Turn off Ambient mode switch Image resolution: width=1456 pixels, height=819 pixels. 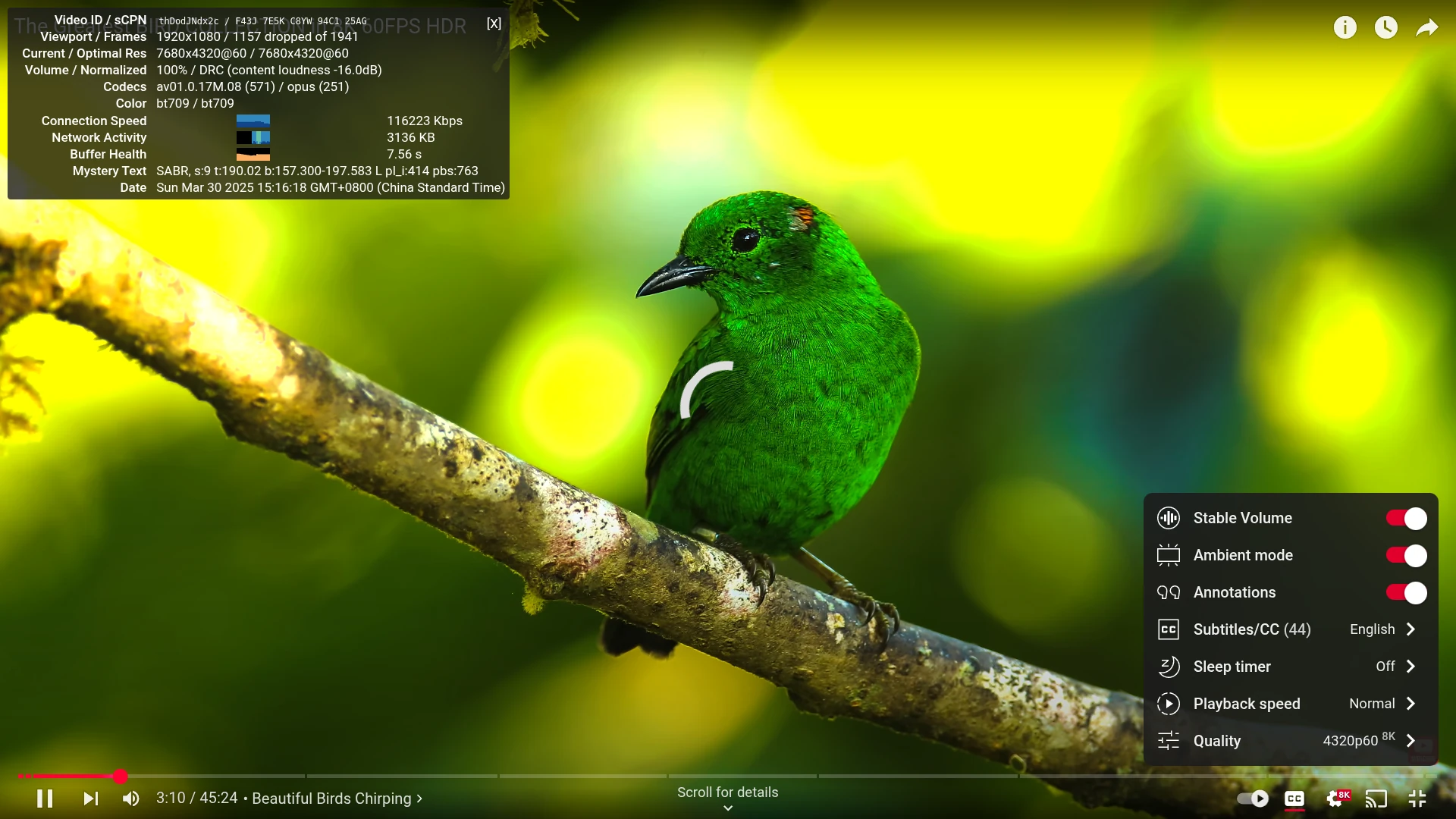1407,555
